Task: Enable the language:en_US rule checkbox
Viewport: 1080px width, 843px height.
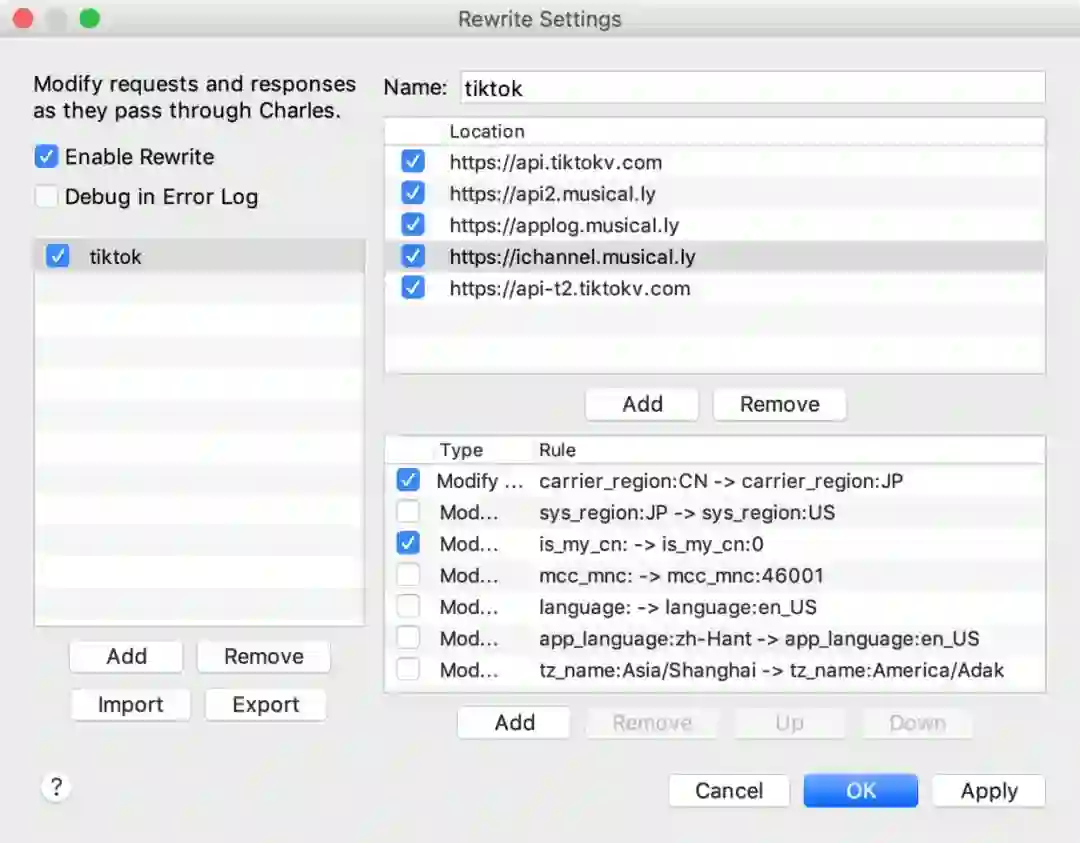Action: pos(408,606)
